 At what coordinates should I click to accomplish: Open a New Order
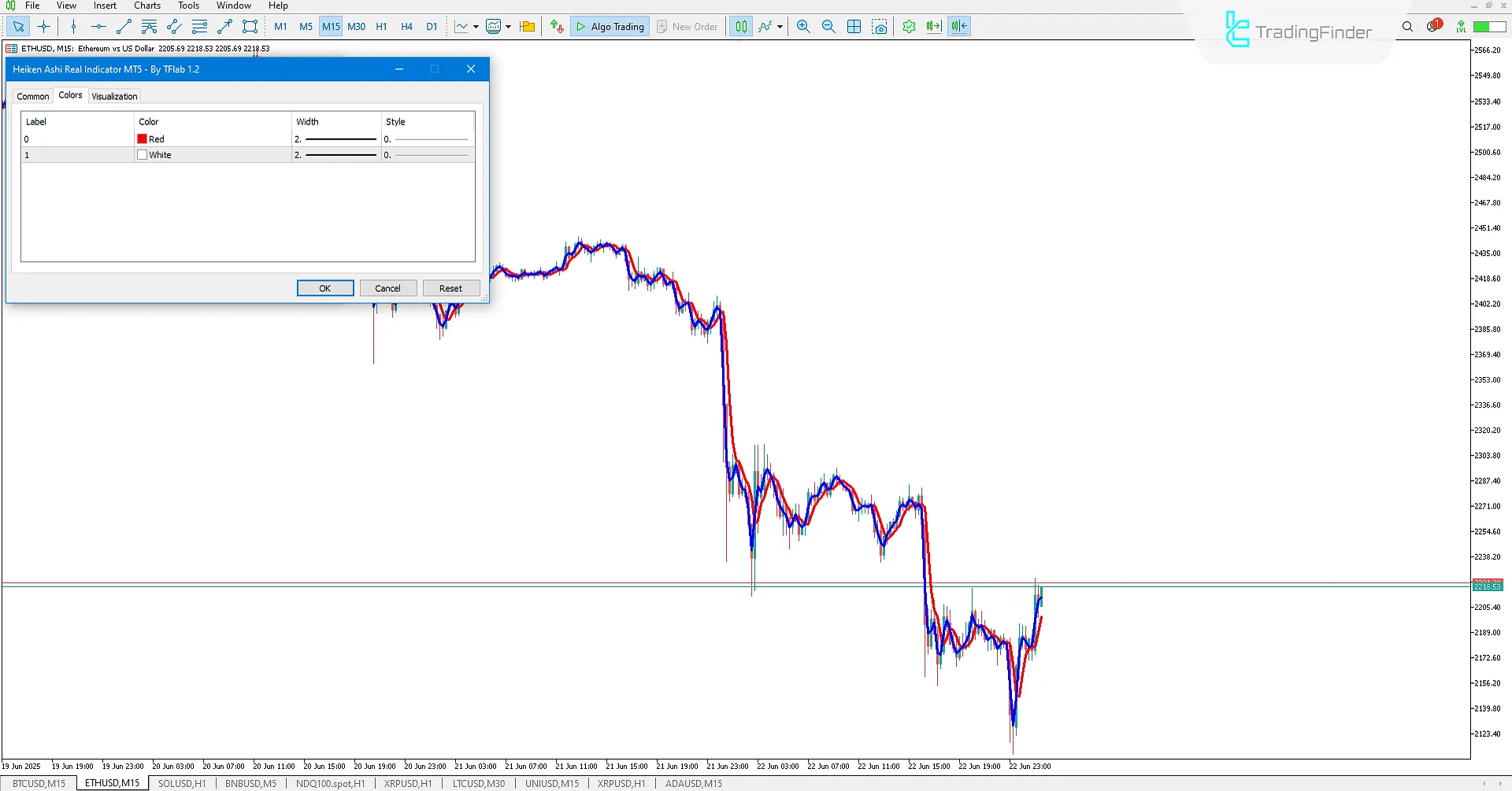pos(687,26)
